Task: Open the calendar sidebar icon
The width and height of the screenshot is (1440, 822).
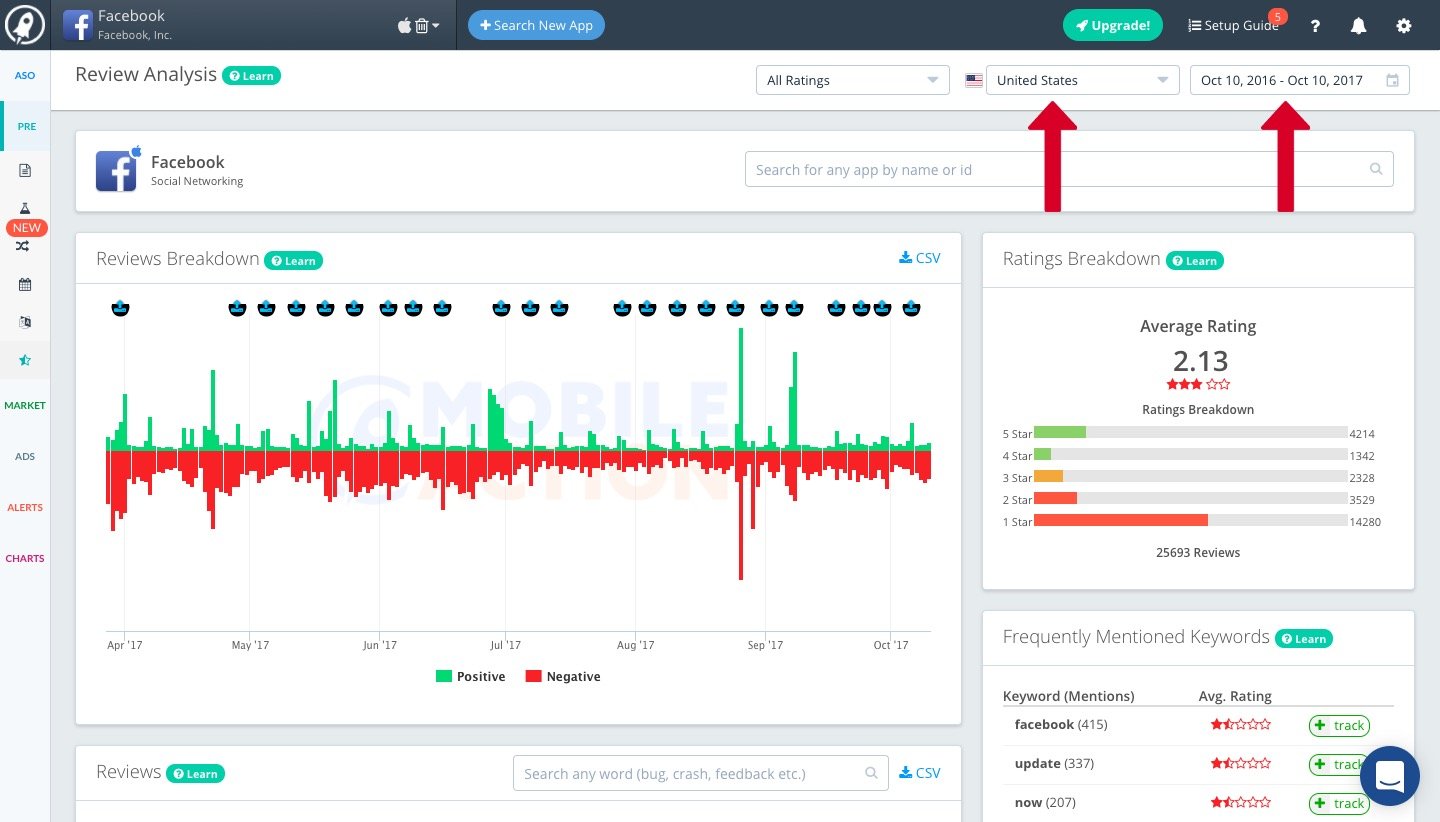Action: [25, 284]
